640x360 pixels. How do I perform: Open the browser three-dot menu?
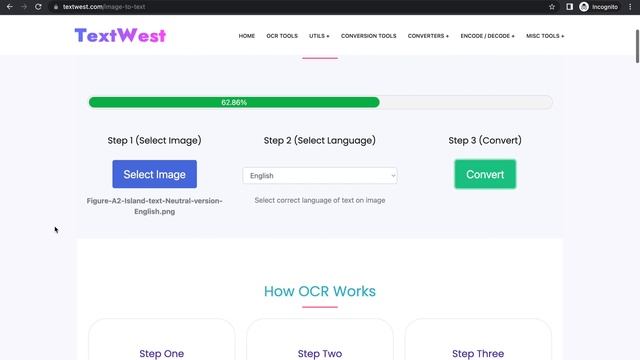630,7
